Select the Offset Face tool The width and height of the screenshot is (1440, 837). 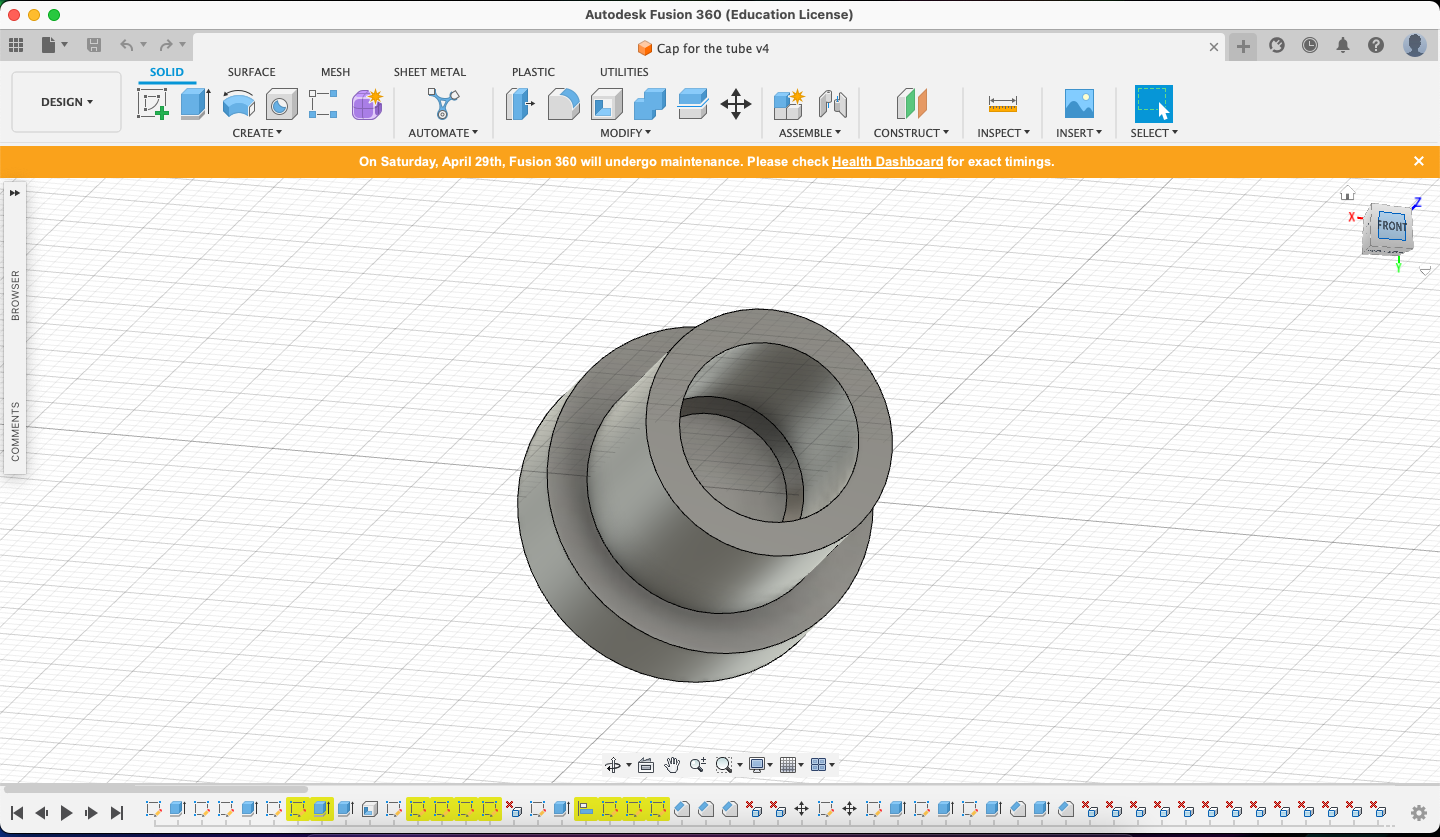[x=692, y=104]
